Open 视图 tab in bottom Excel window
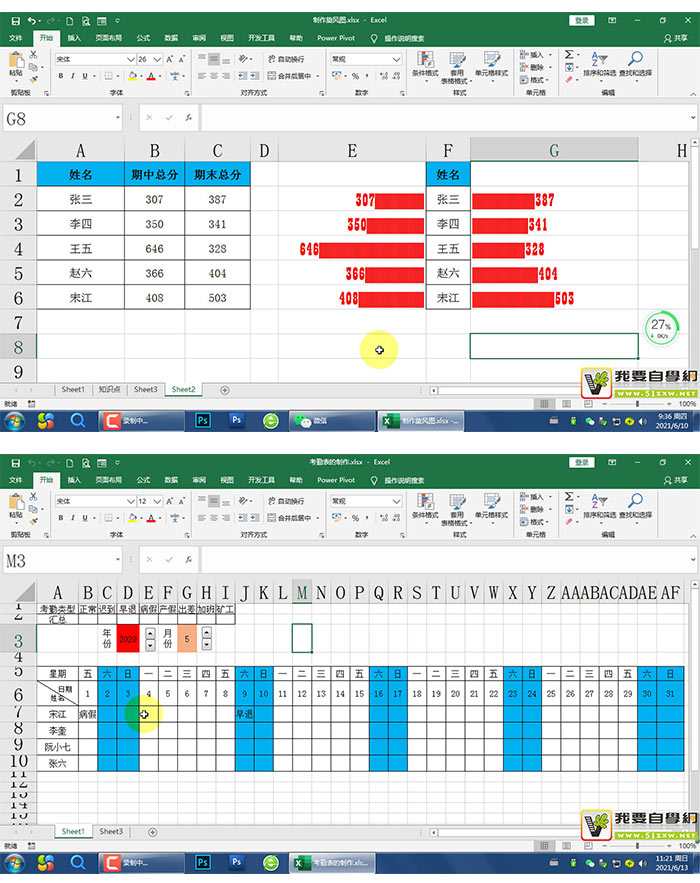The image size is (700, 883). click(227, 480)
